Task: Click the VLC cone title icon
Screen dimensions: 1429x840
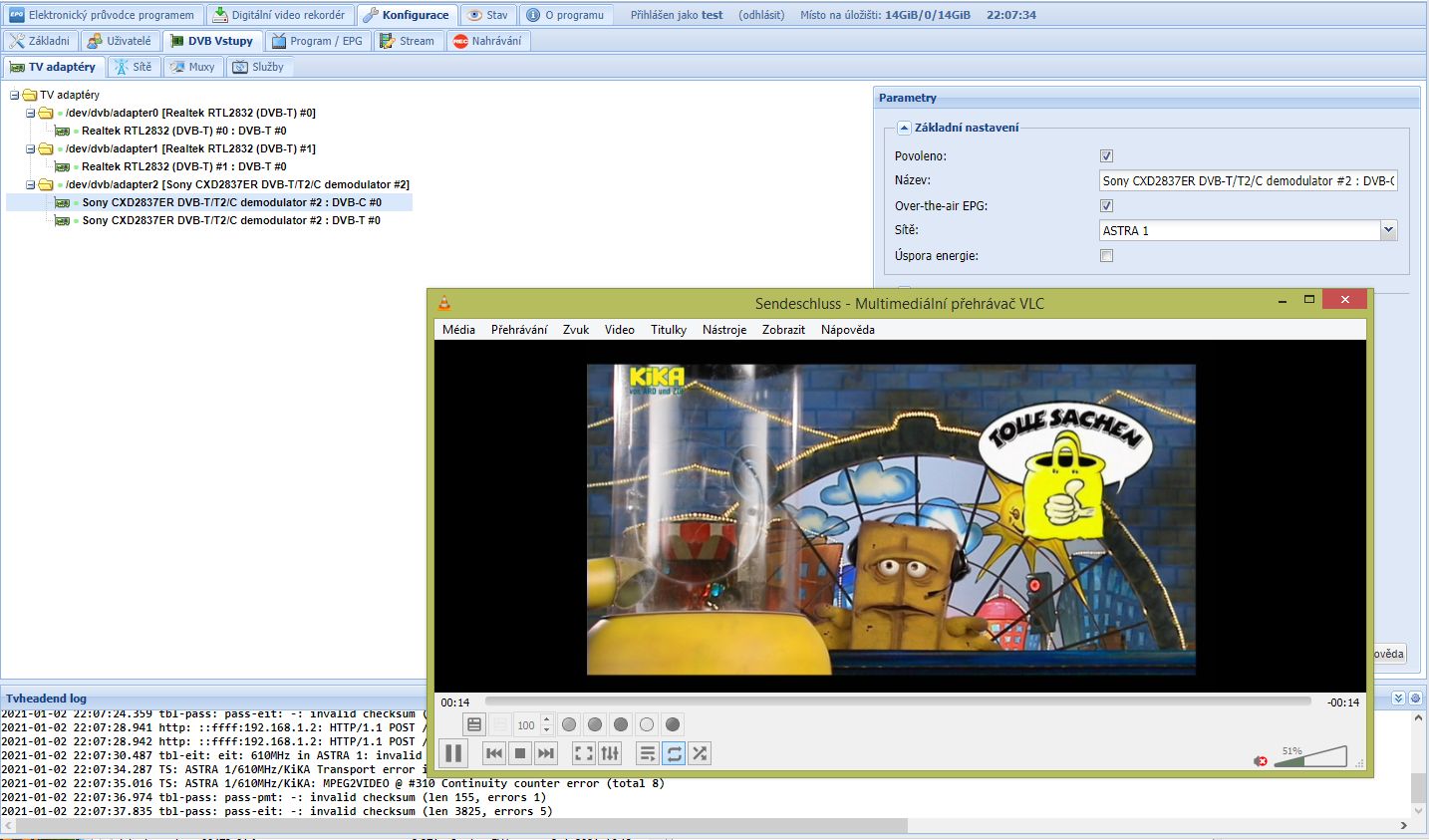Action: click(x=444, y=303)
